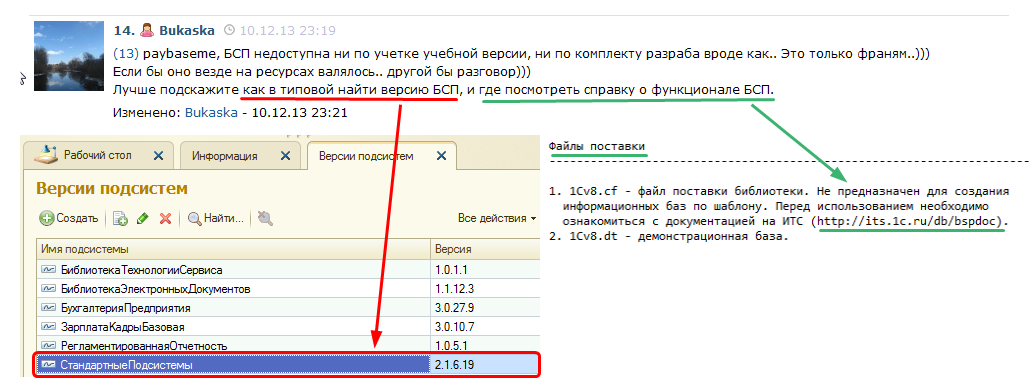Select the ЗарплатаКадрыБазовая row

coord(288,327)
